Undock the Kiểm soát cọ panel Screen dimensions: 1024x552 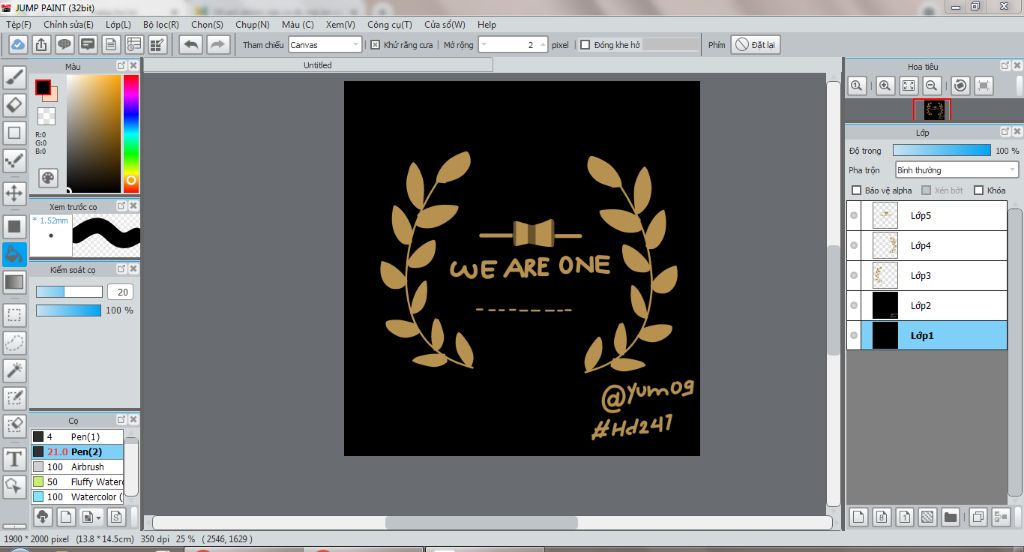[121, 268]
